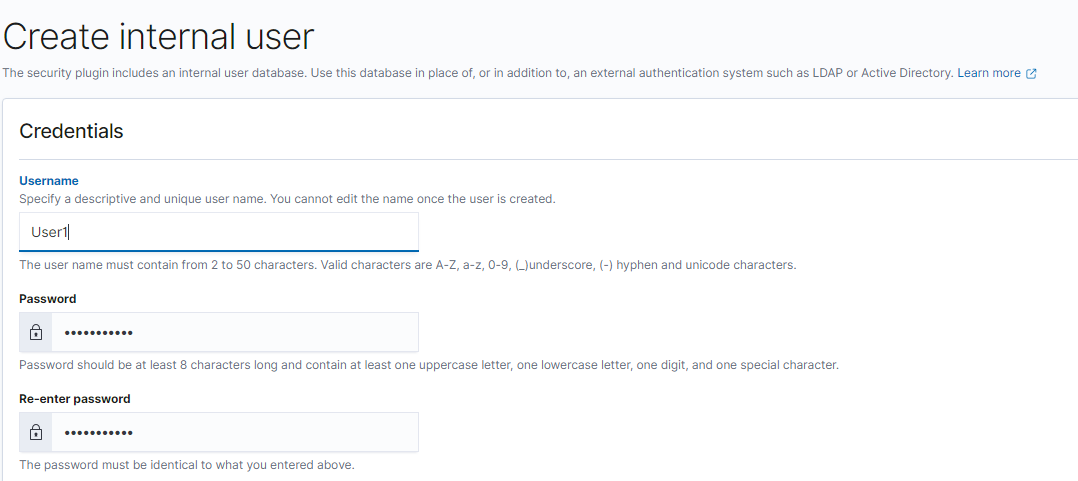Click the password at least 8 characters hint

429,365
